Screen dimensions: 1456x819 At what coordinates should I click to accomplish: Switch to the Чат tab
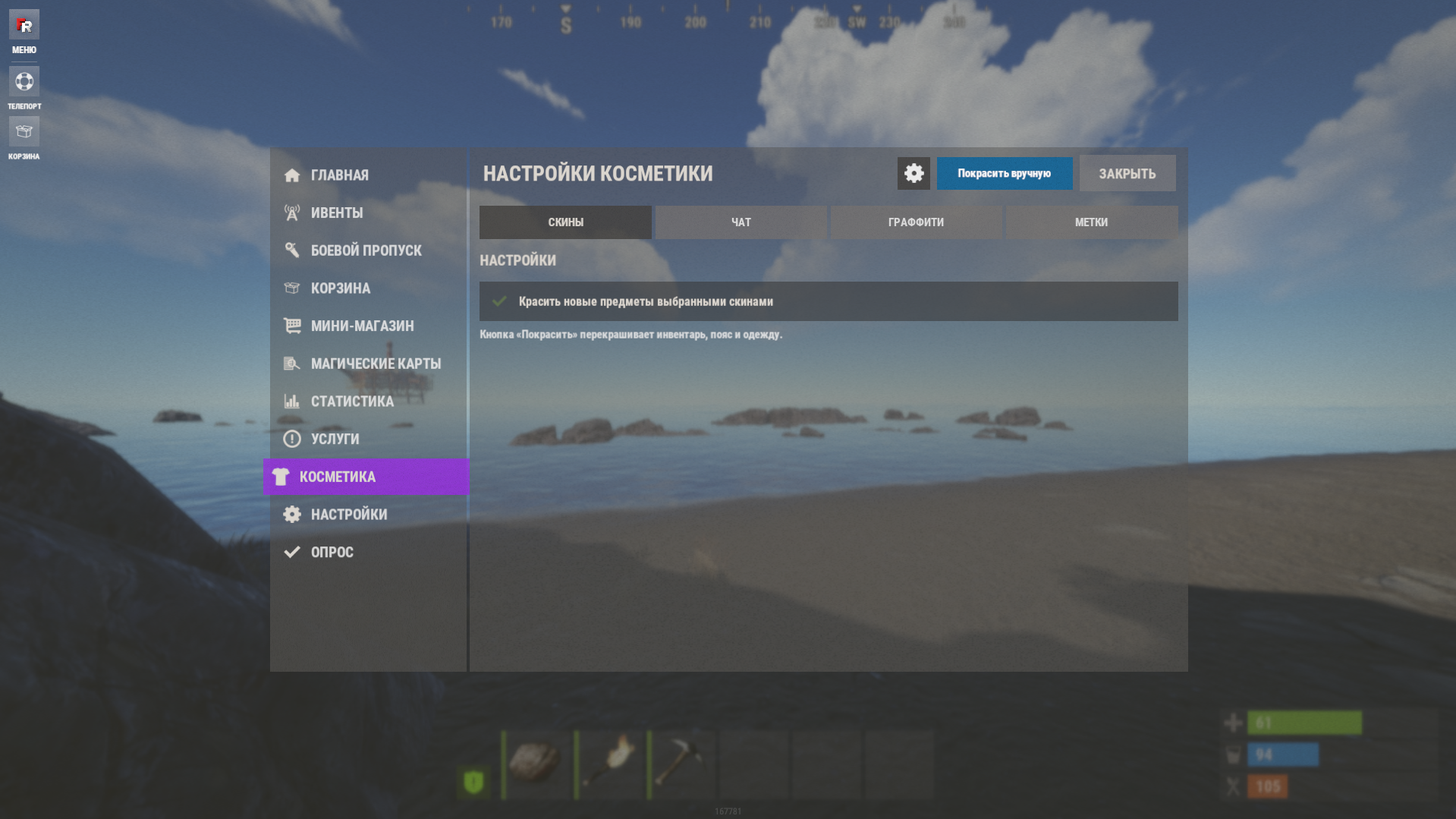[x=741, y=222]
